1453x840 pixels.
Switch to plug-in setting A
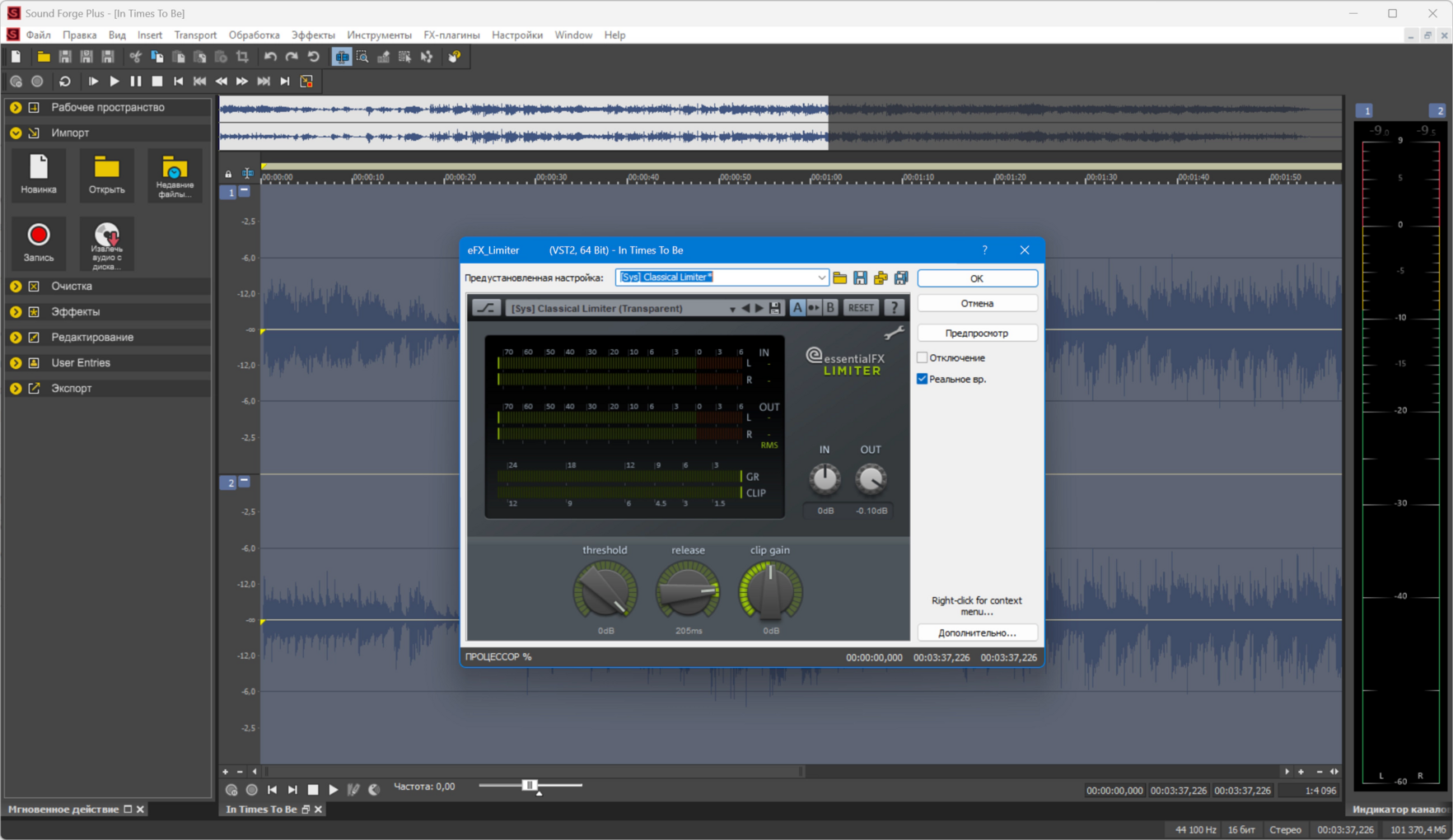(797, 308)
